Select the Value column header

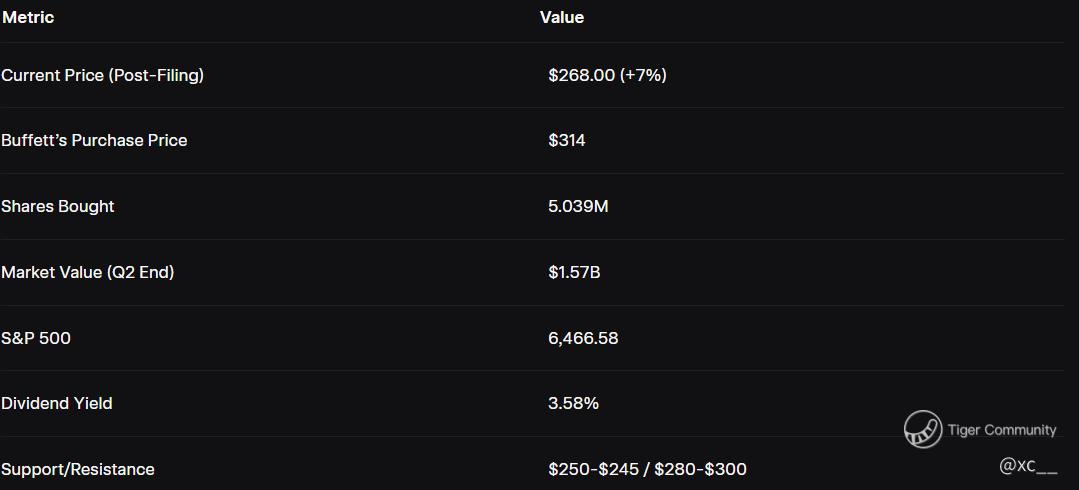562,17
